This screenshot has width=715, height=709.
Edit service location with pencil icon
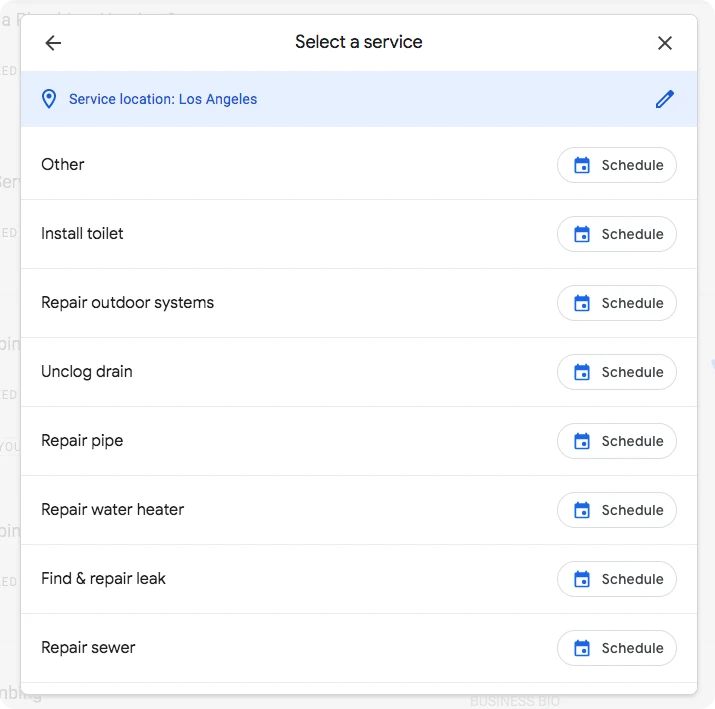[664, 99]
